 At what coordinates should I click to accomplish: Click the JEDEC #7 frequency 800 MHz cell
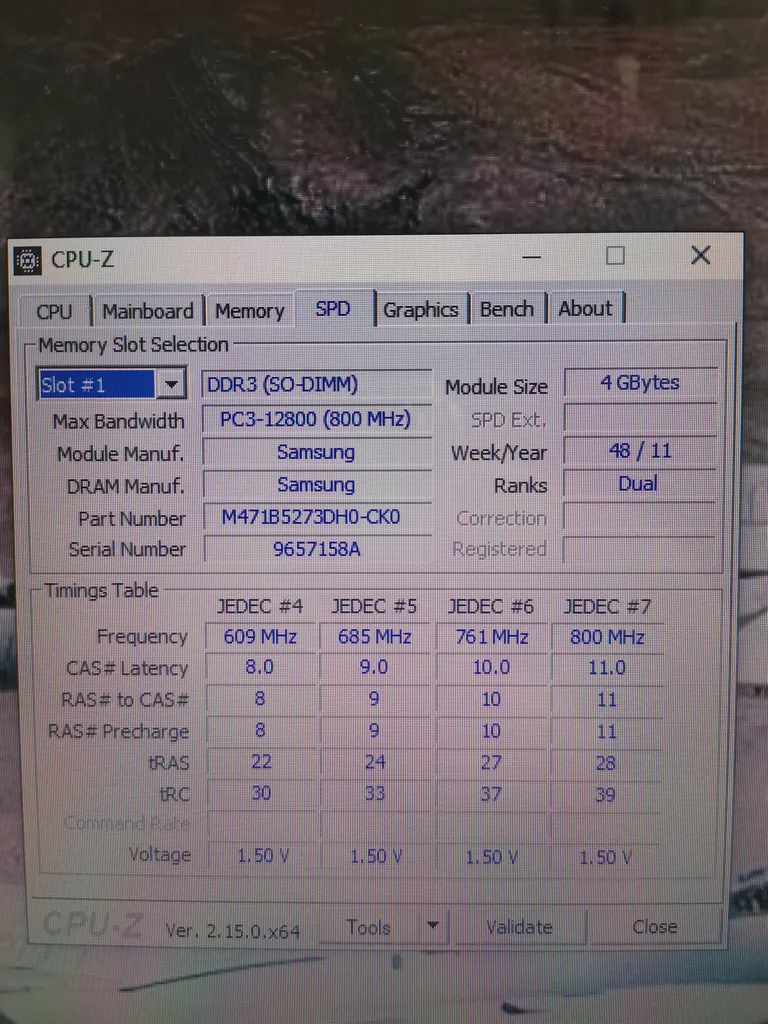606,637
